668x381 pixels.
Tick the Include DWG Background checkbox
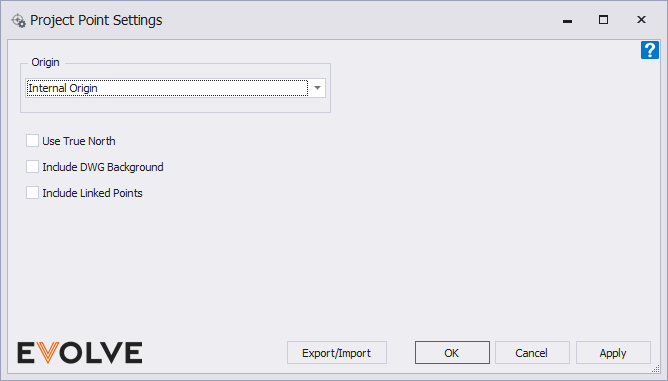(32, 167)
